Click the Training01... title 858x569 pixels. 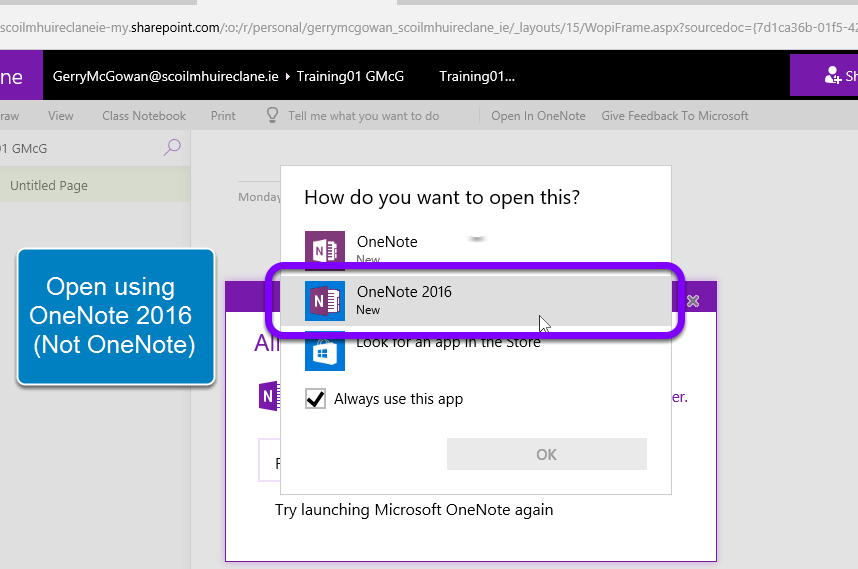(x=477, y=76)
